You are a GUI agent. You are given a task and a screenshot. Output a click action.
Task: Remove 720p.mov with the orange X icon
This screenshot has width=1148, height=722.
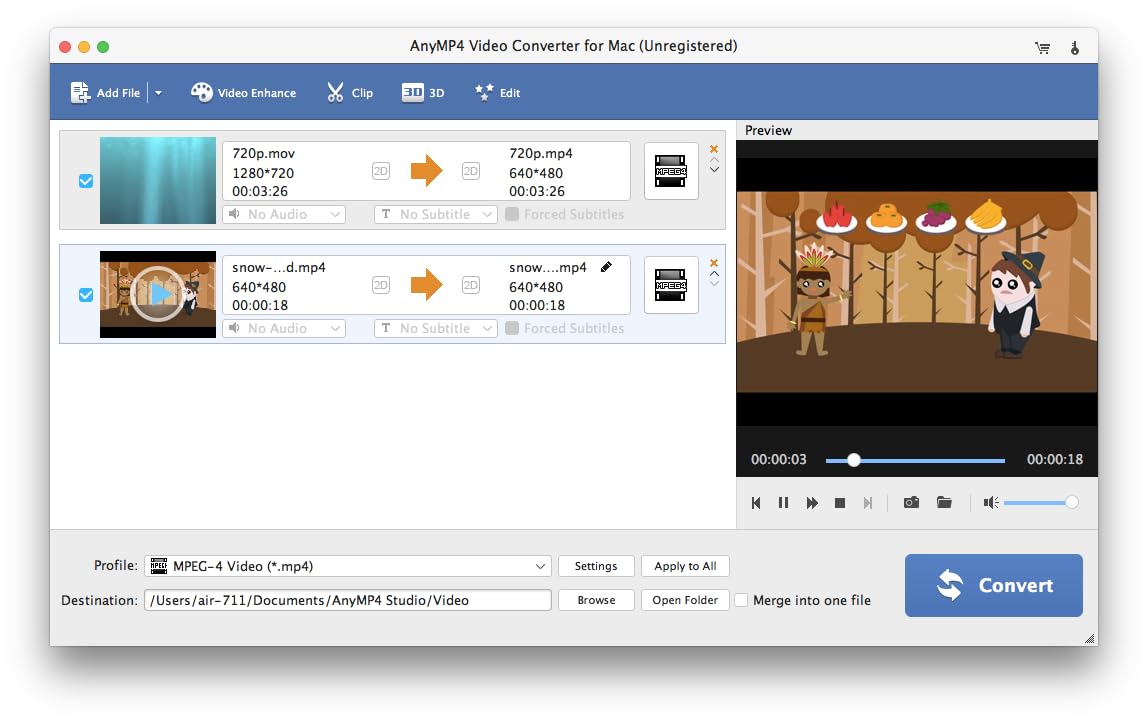[x=714, y=149]
